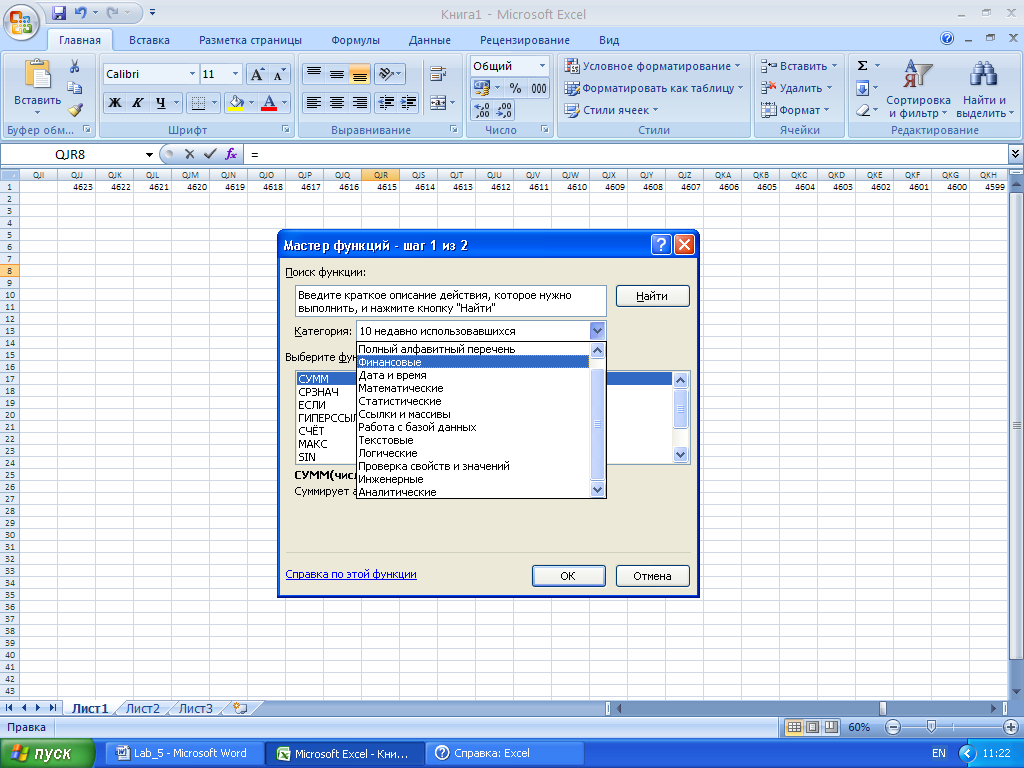The image size is (1024, 768).
Task: Switch to sheet Лист2
Action: [142, 708]
